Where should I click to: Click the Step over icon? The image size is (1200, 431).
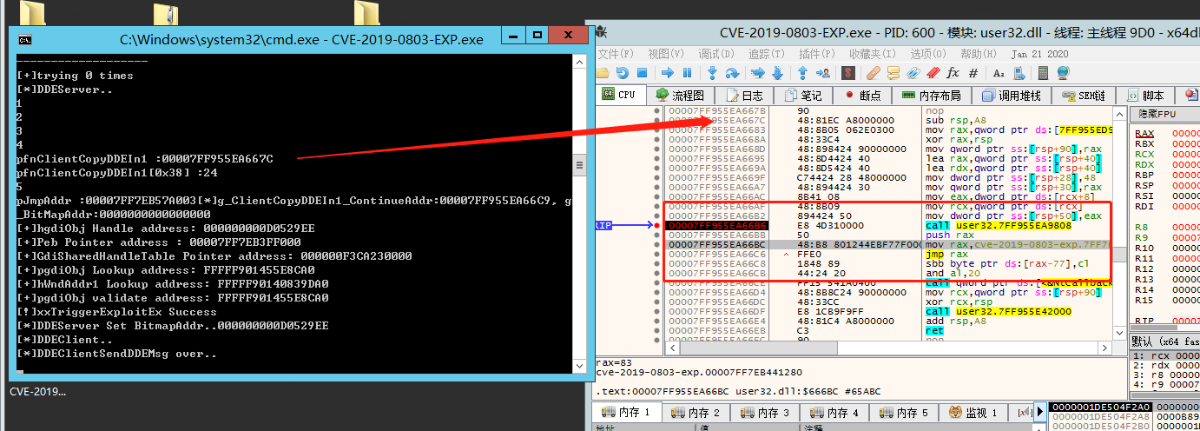pyautogui.click(x=732, y=72)
